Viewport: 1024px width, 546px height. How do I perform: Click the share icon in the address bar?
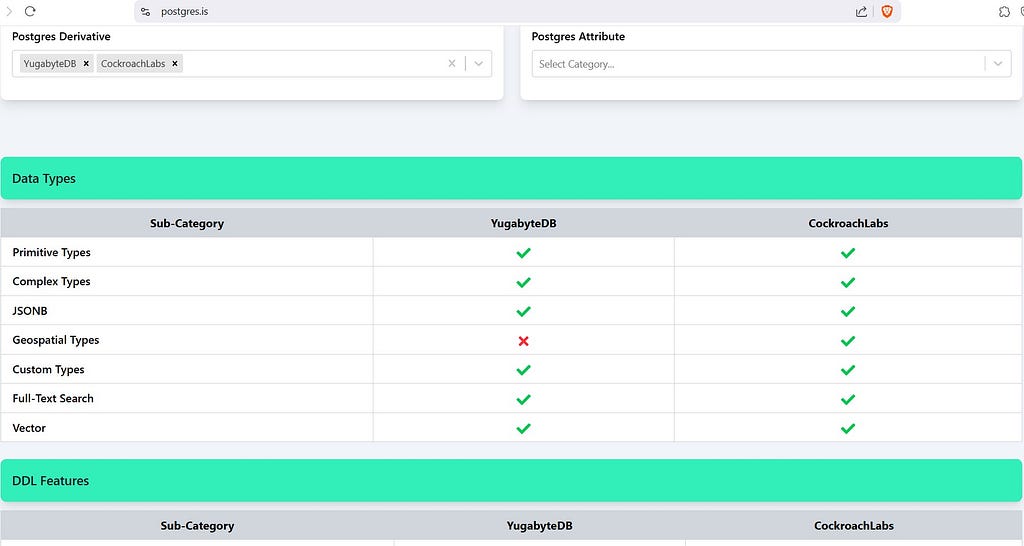861,12
